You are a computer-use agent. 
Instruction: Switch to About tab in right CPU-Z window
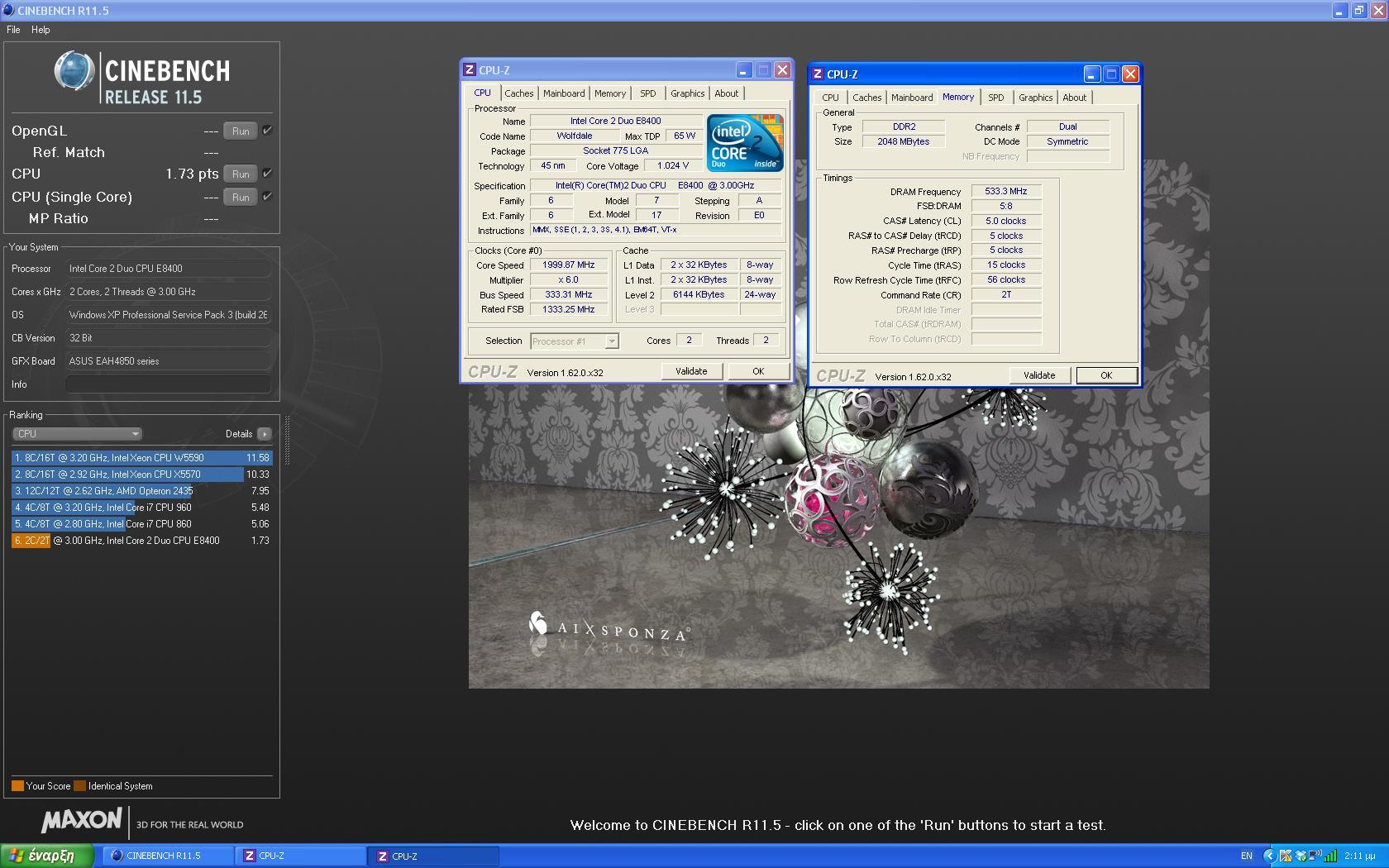[1075, 98]
